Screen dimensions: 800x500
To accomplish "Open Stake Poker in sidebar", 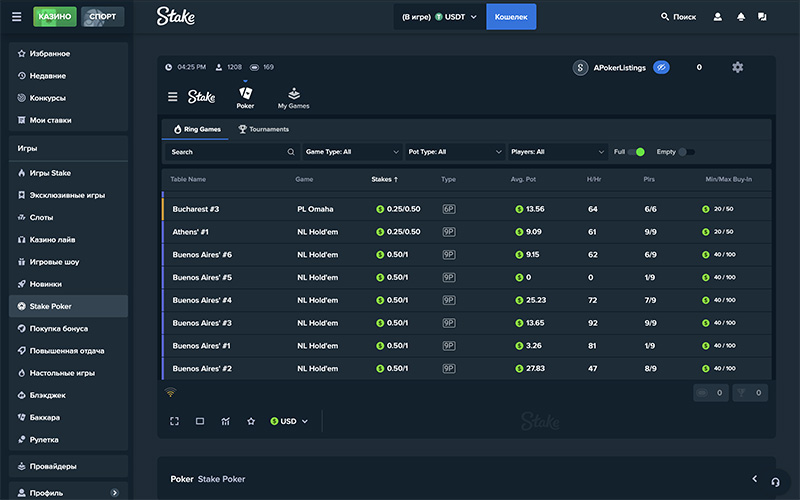I will [x=68, y=306].
